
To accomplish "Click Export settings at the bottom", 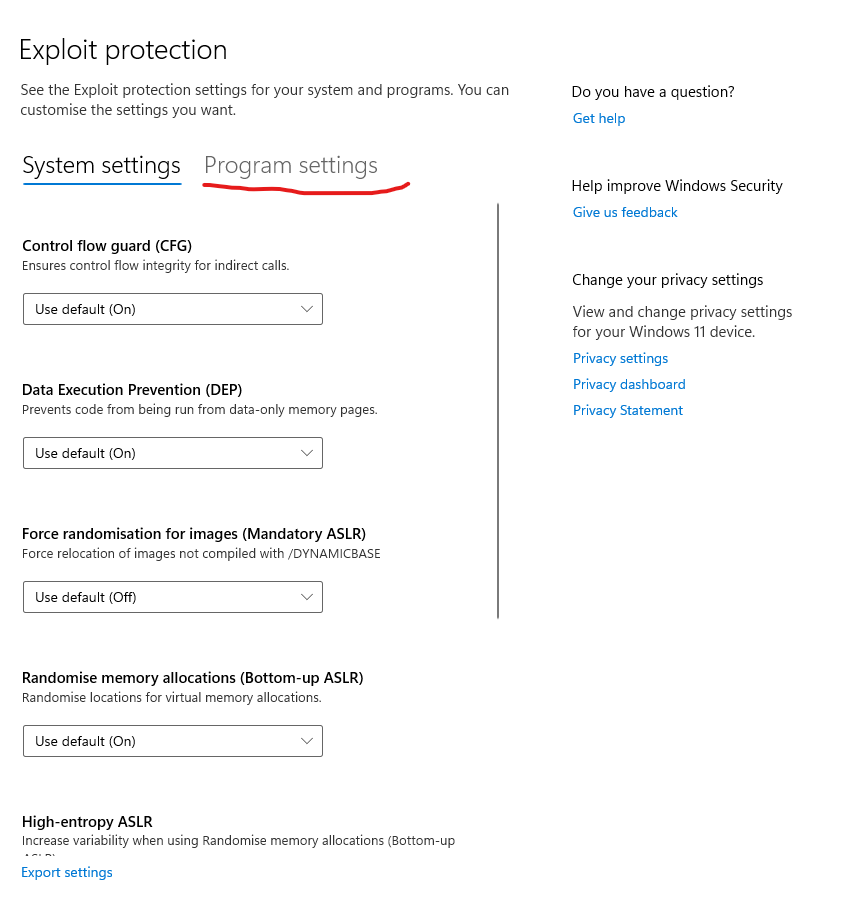I will tap(67, 872).
